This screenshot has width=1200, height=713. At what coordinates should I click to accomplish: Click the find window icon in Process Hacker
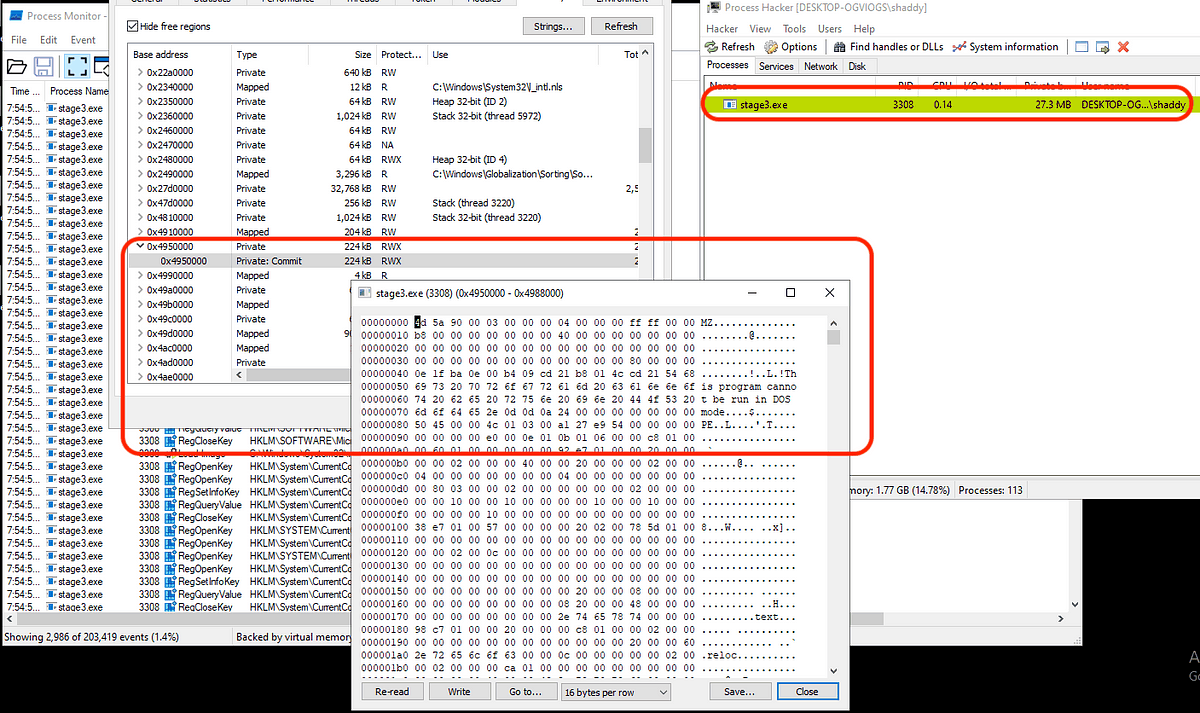pos(1081,47)
